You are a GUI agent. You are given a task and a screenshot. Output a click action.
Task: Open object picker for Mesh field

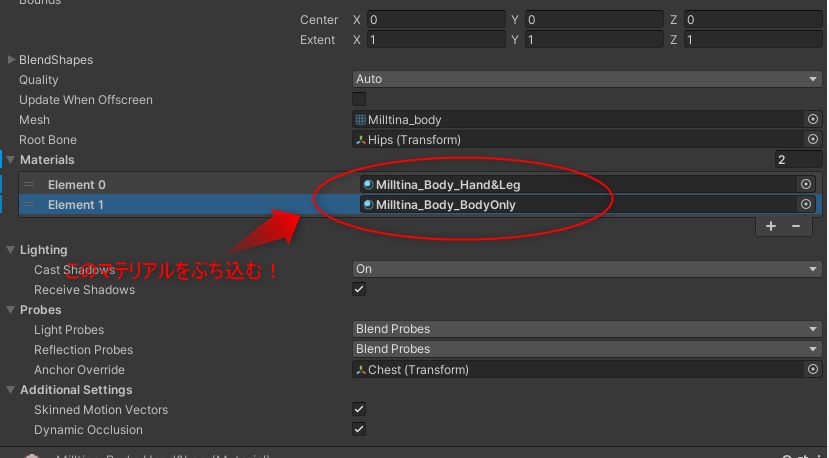(x=813, y=120)
